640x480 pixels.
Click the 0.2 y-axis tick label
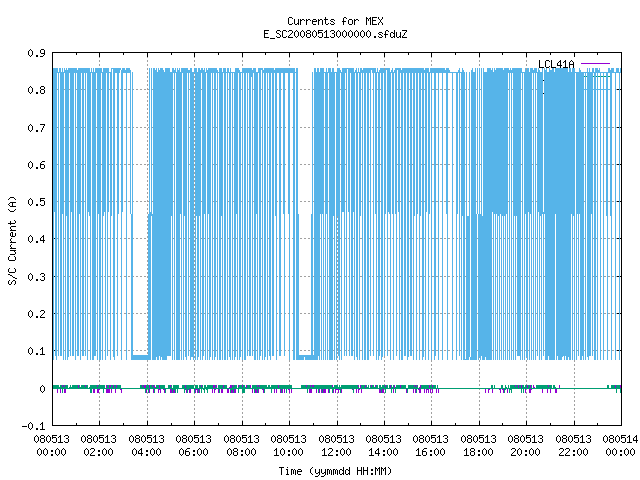[x=37, y=314]
